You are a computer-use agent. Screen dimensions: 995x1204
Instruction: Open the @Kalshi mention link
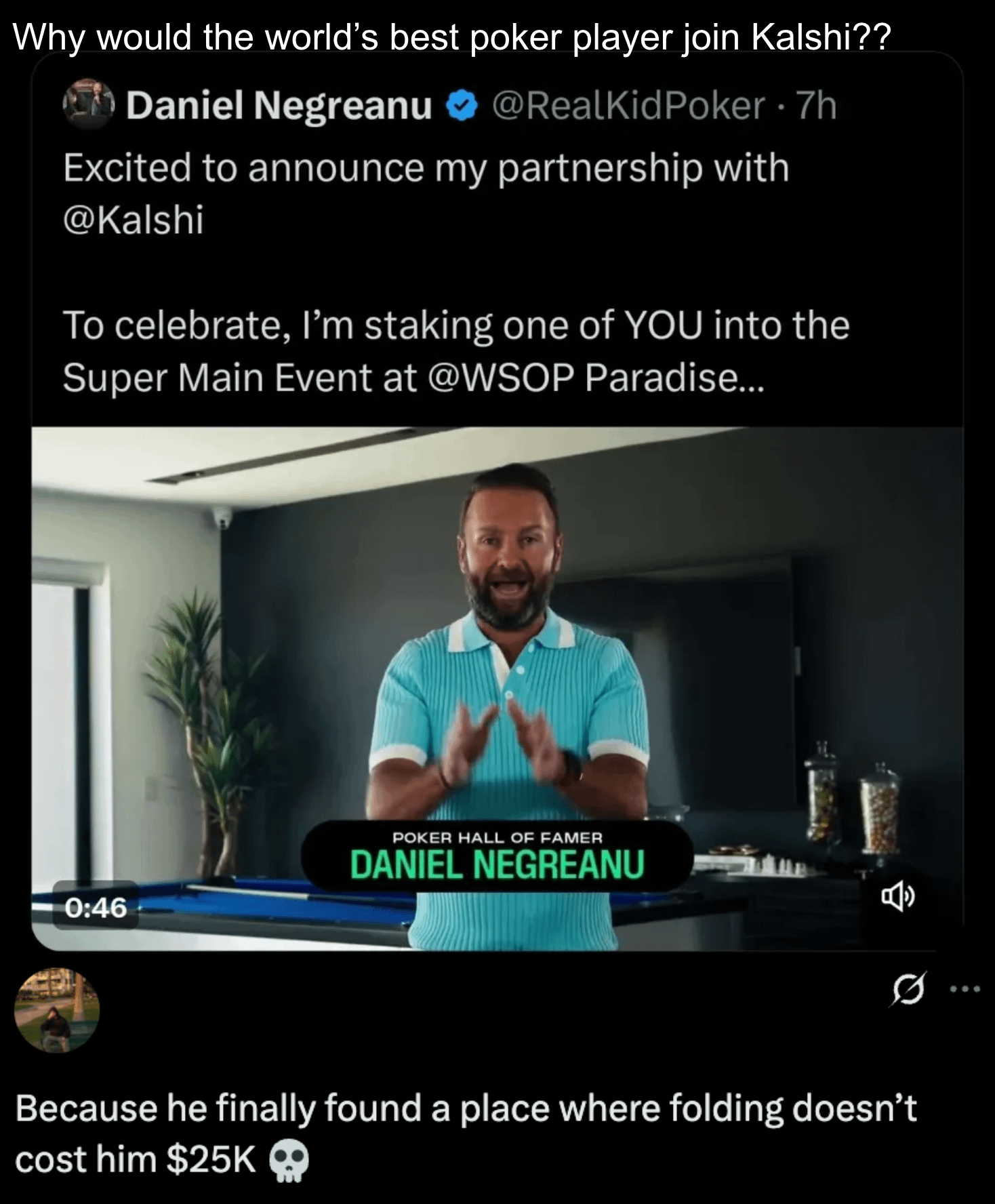[x=134, y=220]
